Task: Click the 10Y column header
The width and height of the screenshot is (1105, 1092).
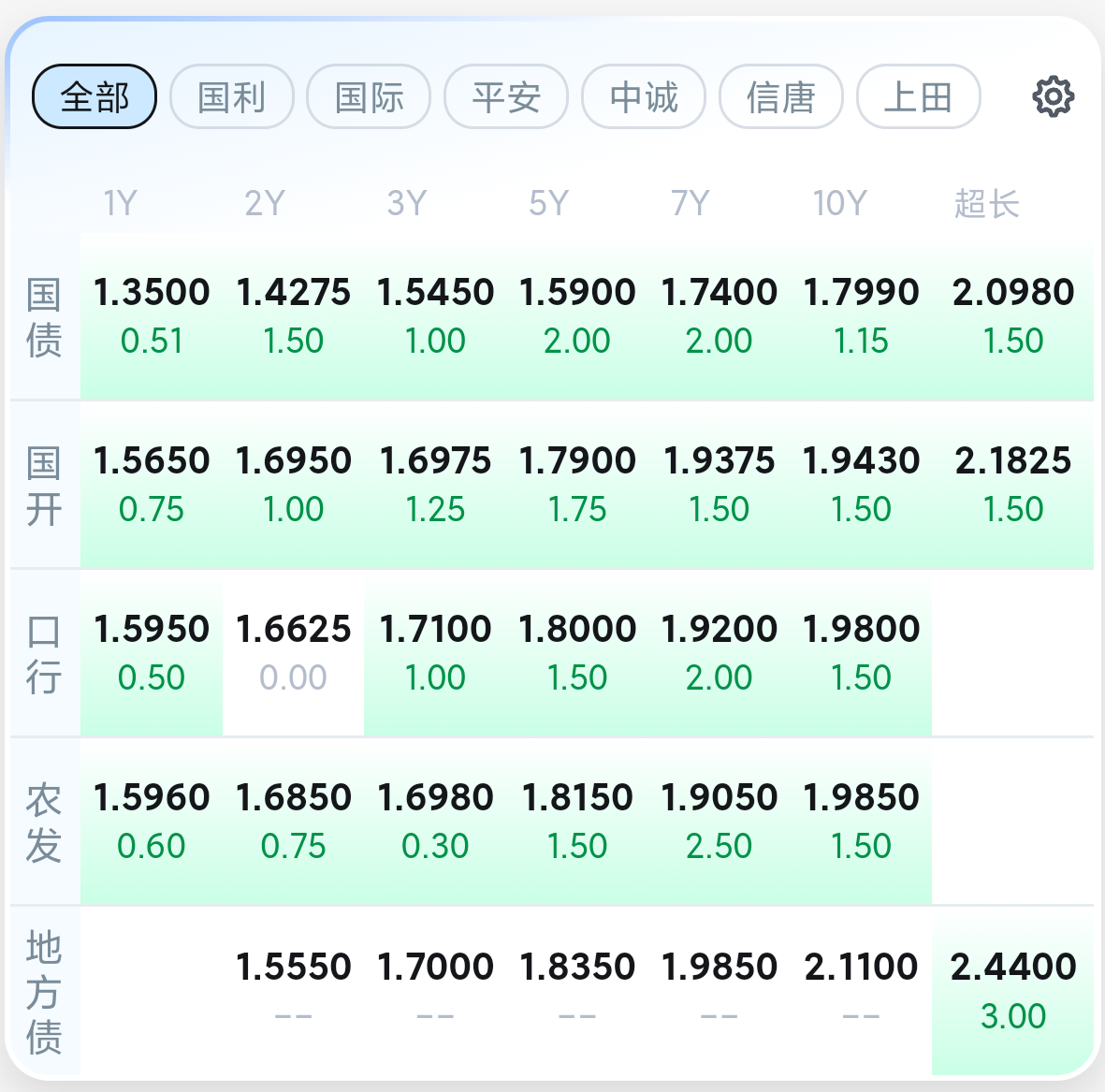Action: point(839,203)
